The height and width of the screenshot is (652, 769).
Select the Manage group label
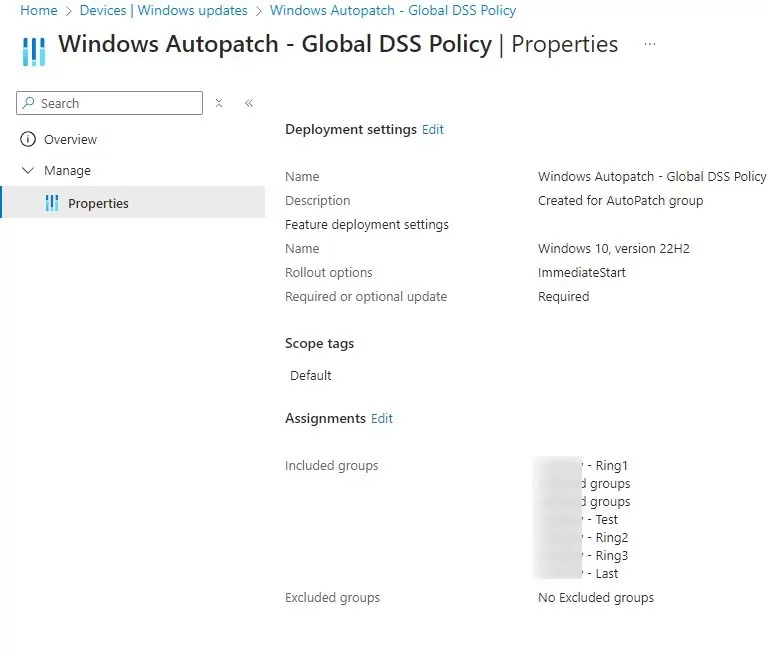pos(67,170)
